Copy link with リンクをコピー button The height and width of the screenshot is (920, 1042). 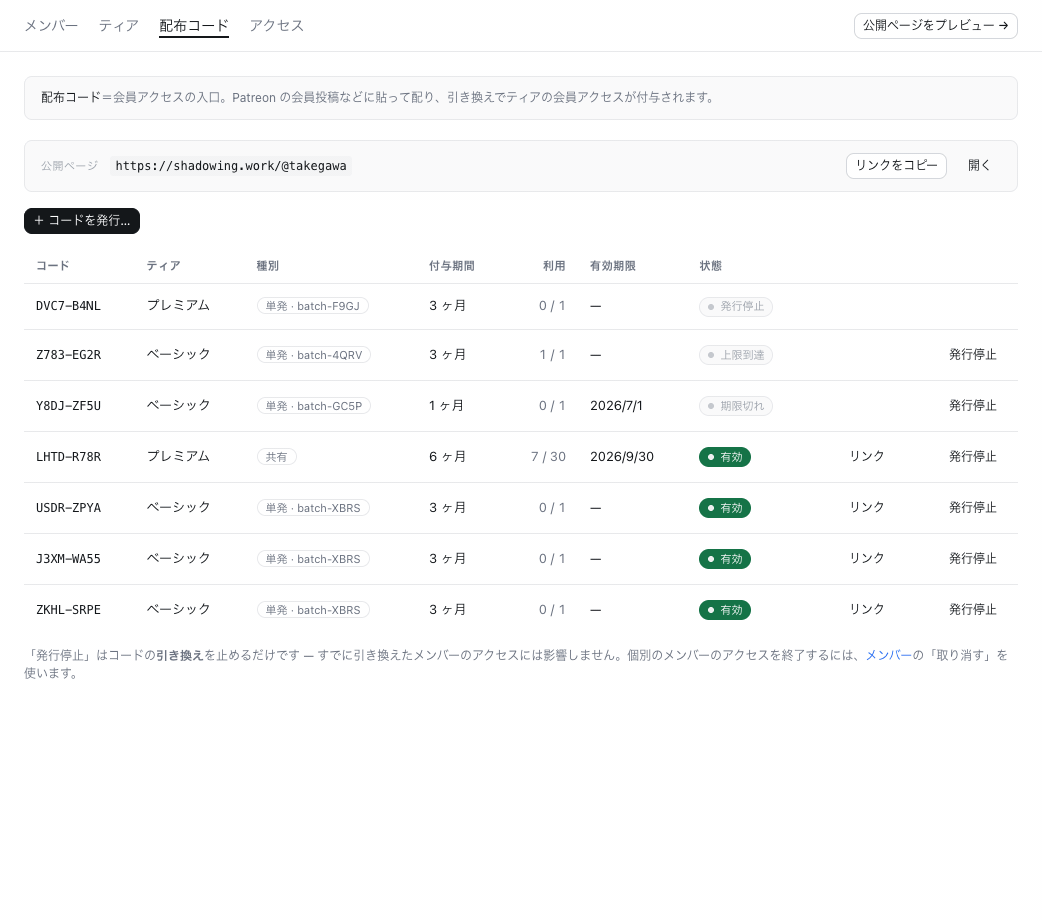896,166
